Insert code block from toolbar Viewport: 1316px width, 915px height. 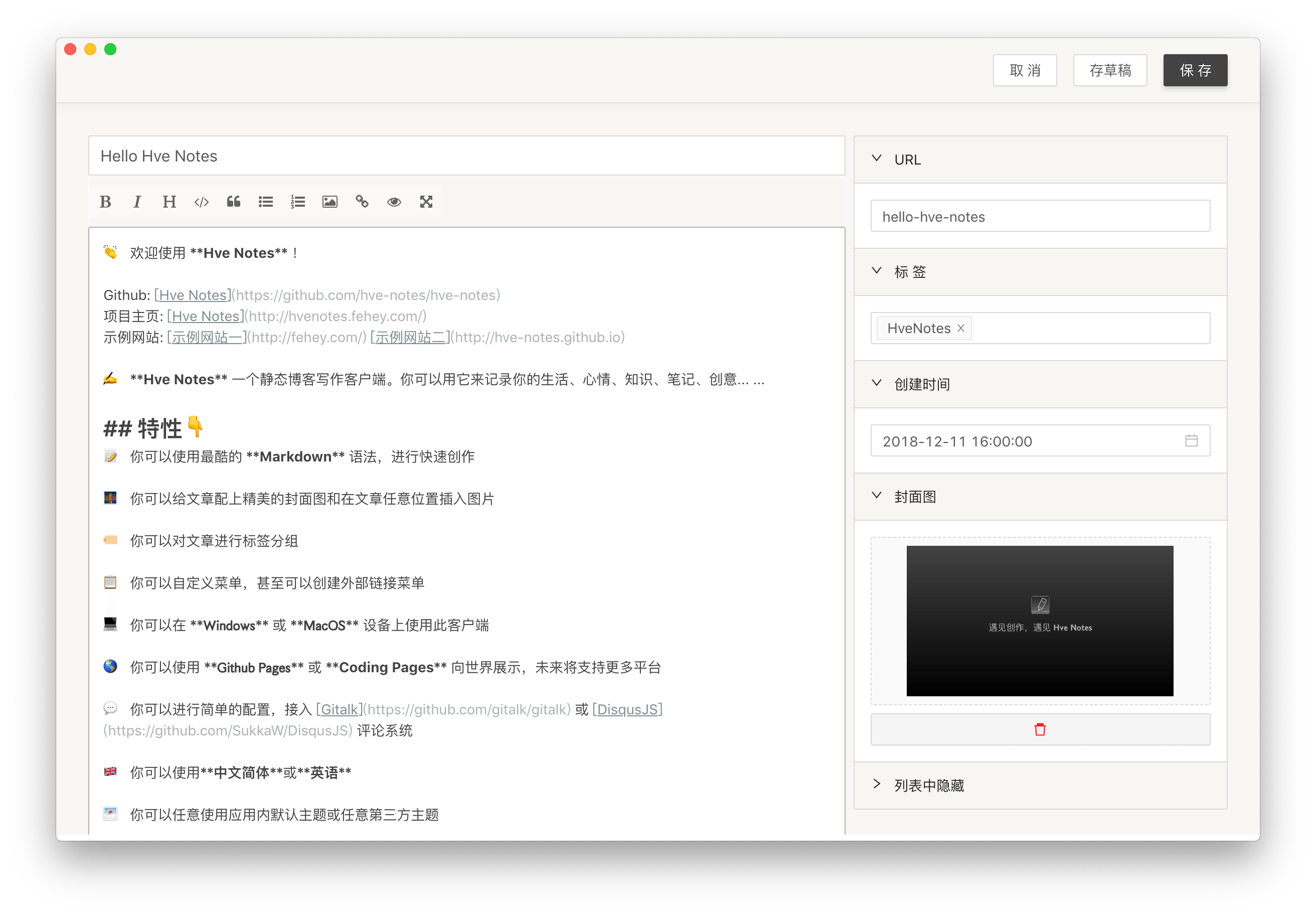(x=201, y=202)
